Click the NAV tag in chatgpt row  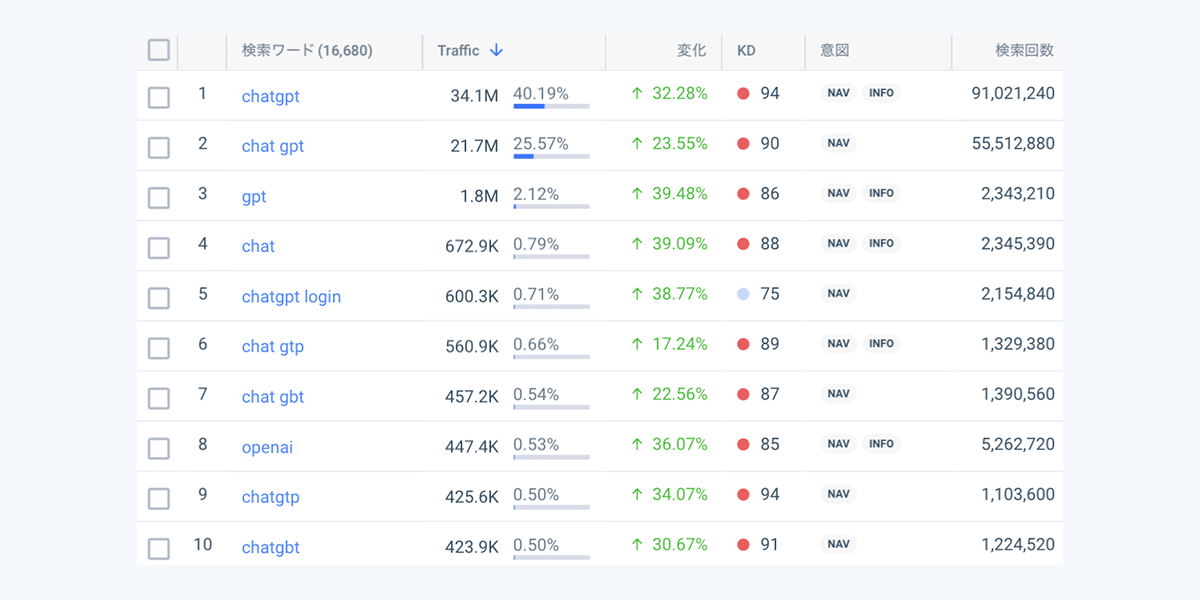coord(838,93)
